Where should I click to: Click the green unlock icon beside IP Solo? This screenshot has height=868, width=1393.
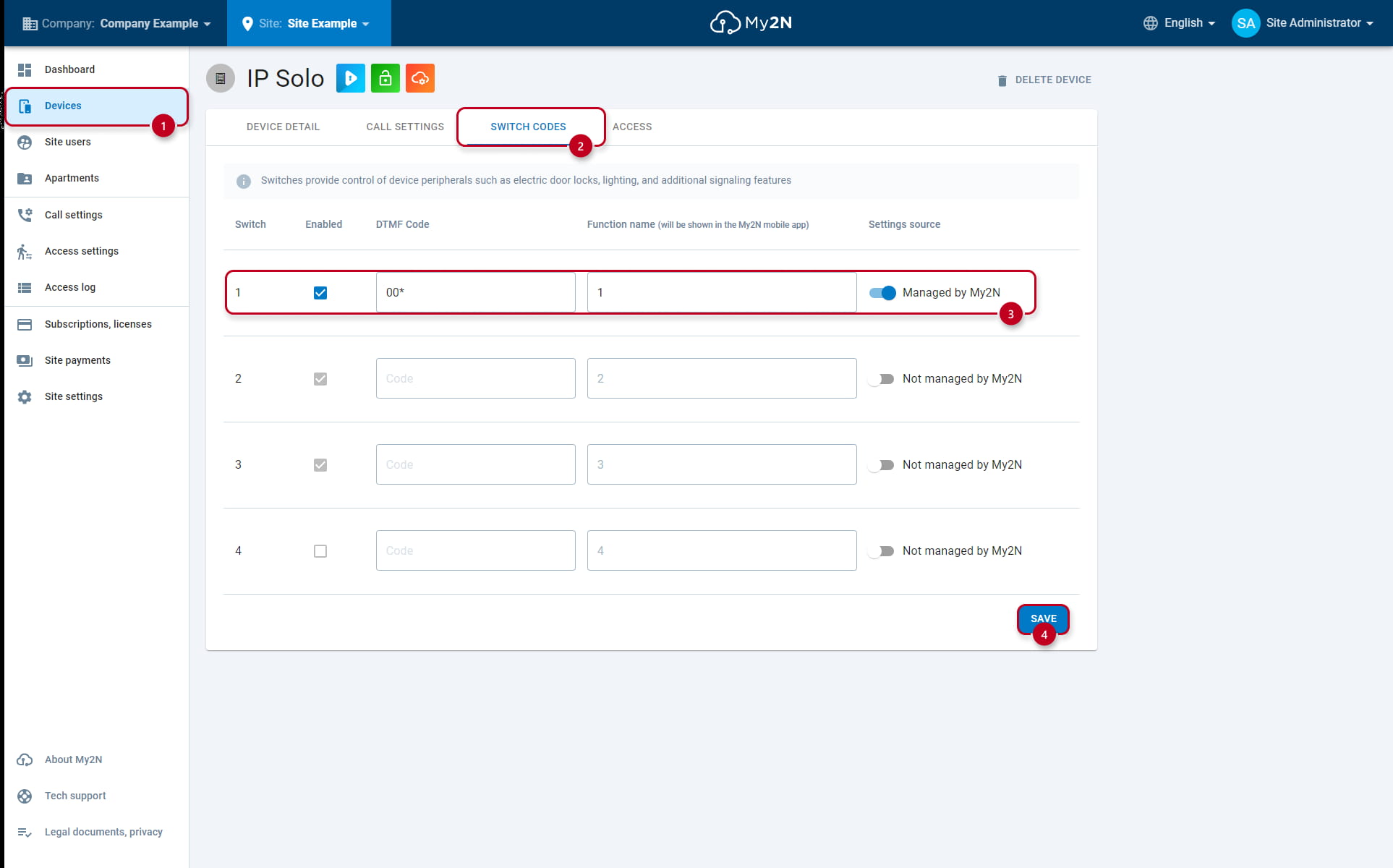click(x=385, y=78)
